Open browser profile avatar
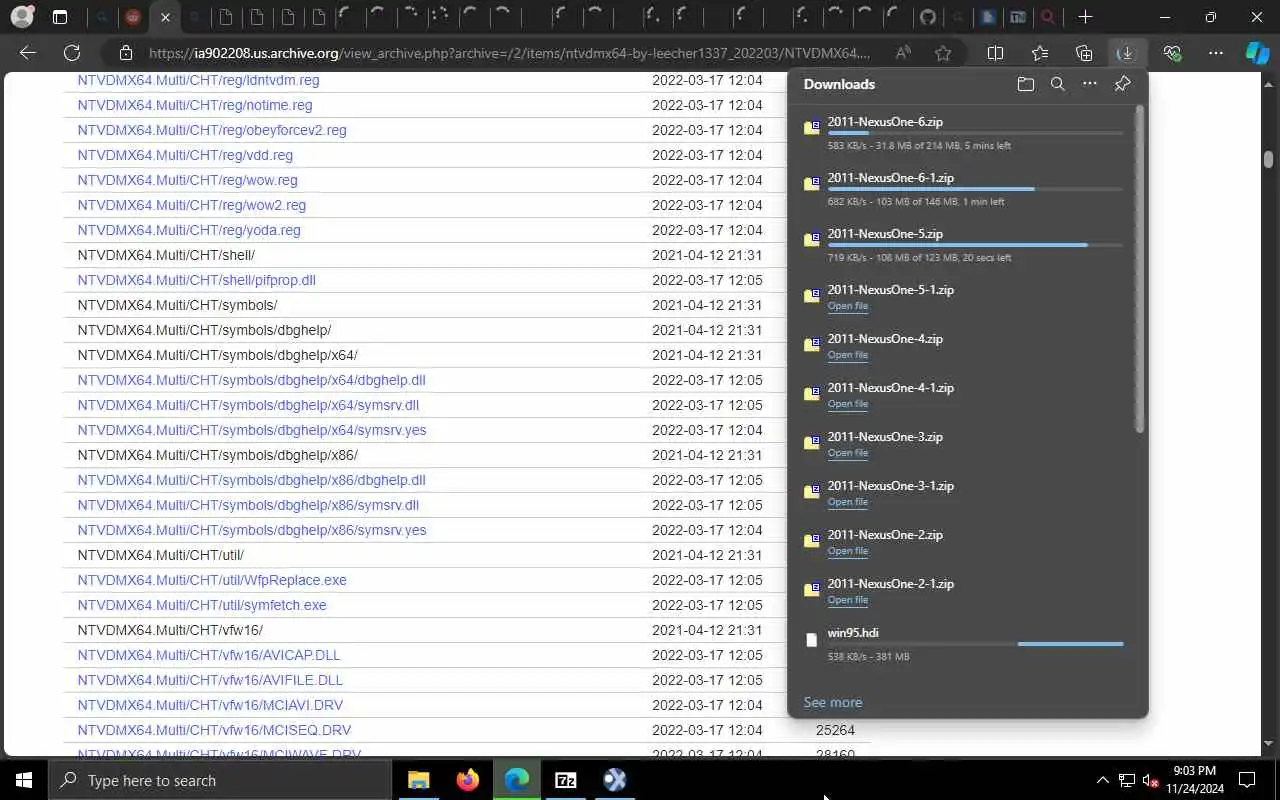 tap(21, 17)
